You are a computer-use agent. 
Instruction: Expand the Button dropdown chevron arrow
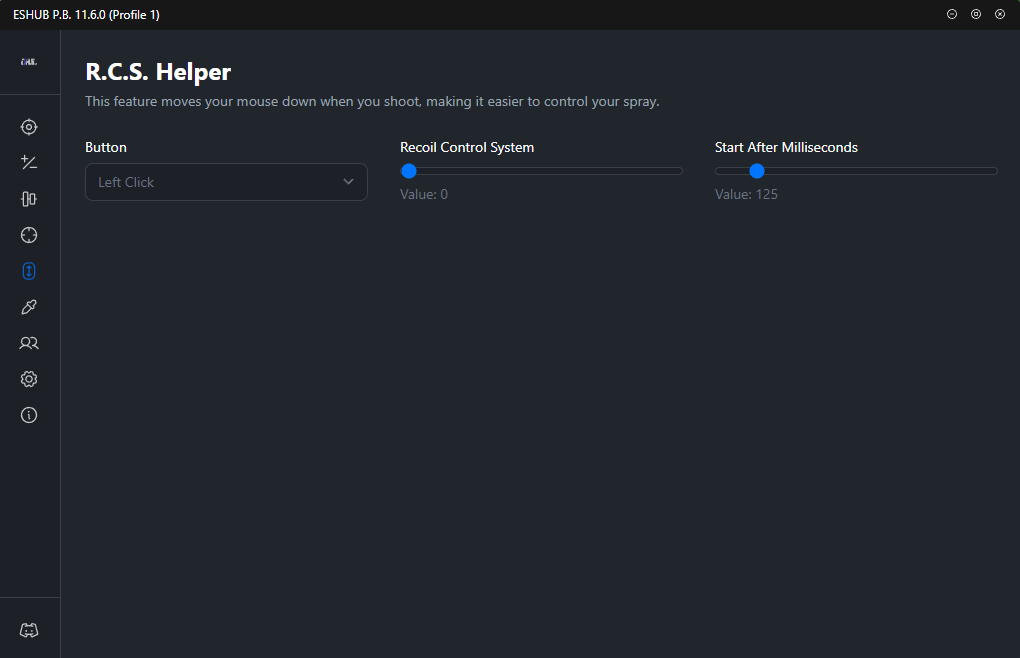click(348, 182)
